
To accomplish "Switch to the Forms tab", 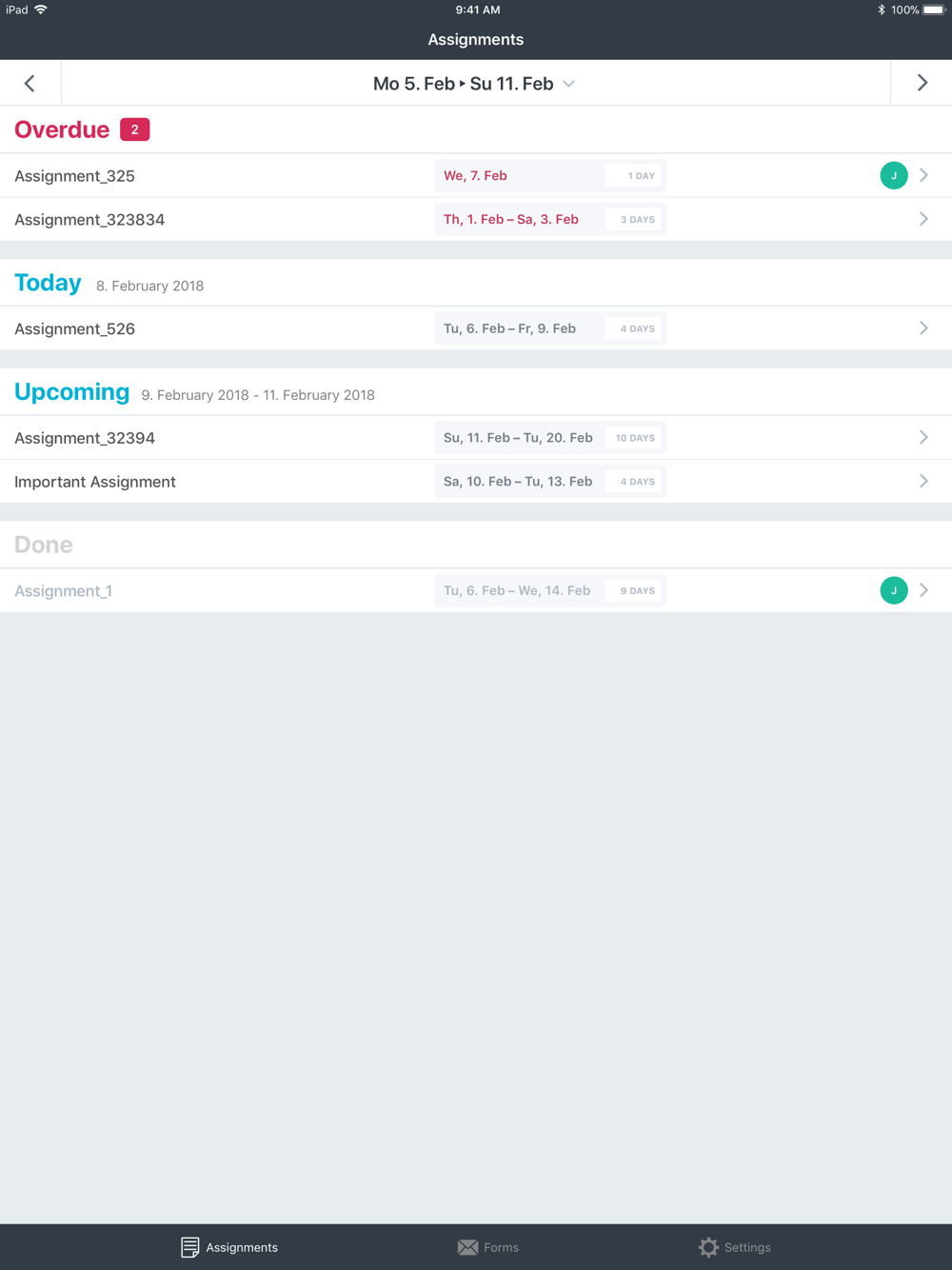I will click(487, 1247).
